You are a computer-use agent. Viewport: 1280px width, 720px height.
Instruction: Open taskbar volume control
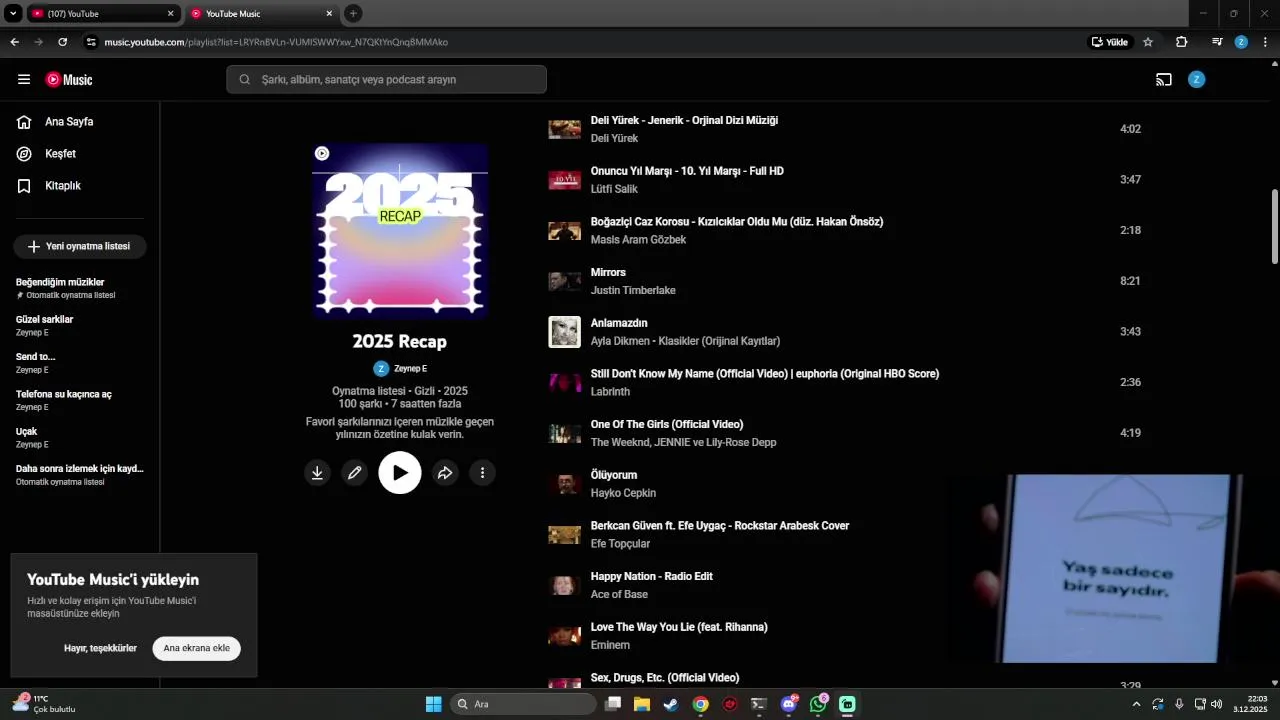click(x=1216, y=704)
